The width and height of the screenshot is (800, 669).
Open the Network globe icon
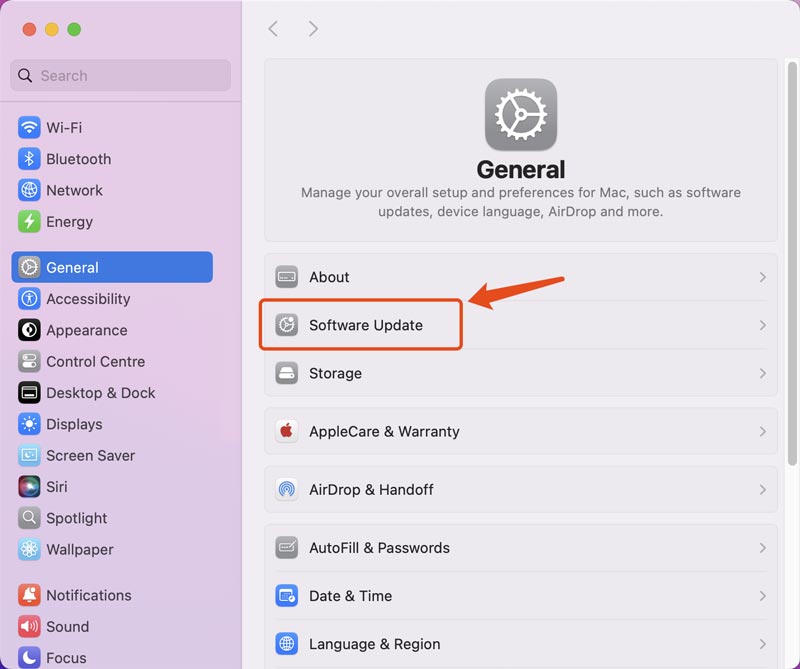(29, 190)
